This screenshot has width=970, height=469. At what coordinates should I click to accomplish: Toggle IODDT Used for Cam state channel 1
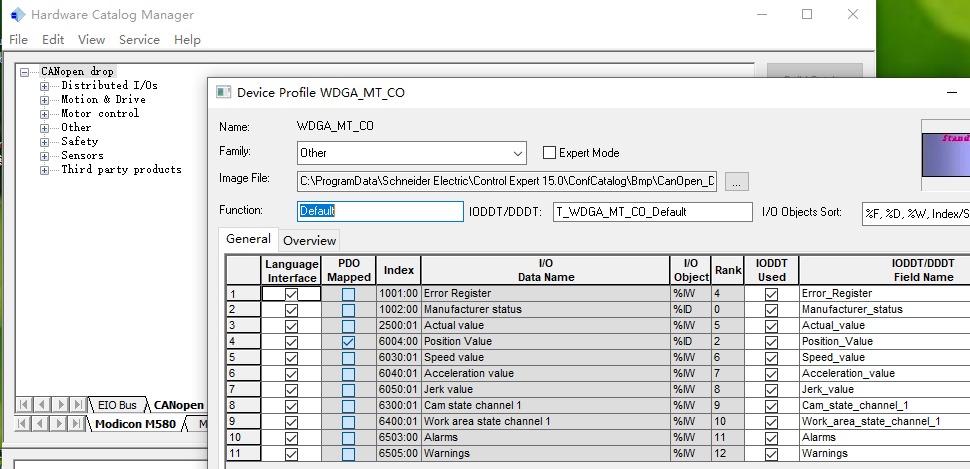click(771, 406)
